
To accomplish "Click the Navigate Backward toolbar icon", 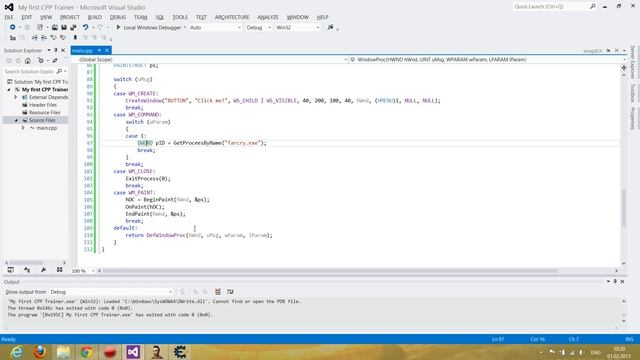I will coord(12,27).
